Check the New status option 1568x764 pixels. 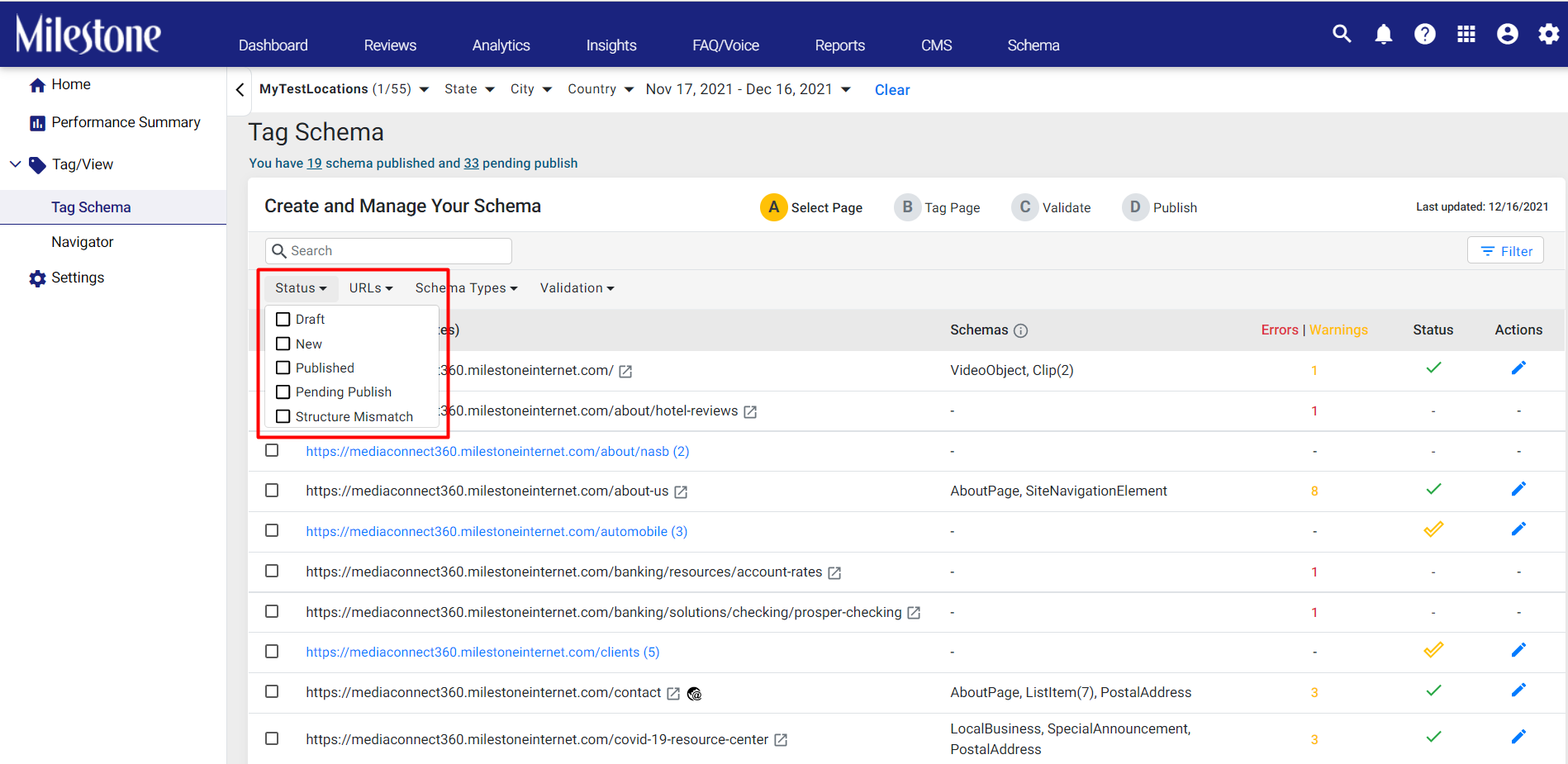click(x=283, y=344)
